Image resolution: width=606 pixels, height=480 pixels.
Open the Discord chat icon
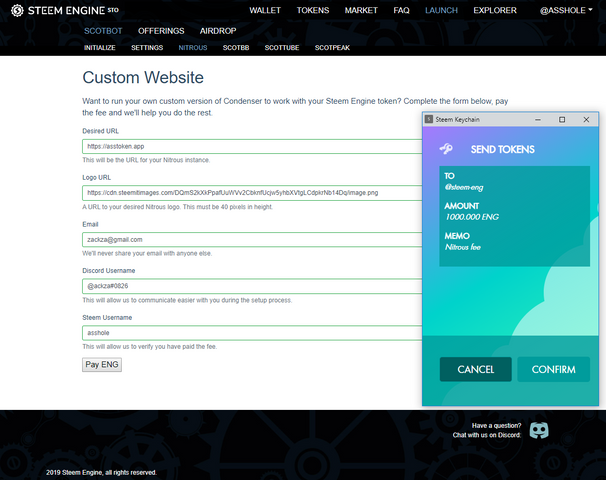(x=540, y=430)
